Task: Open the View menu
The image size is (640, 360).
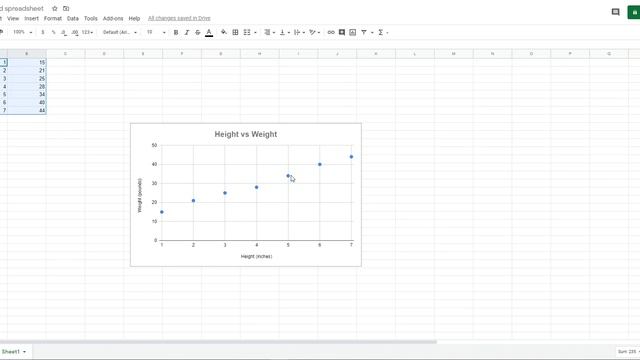Action: point(13,18)
